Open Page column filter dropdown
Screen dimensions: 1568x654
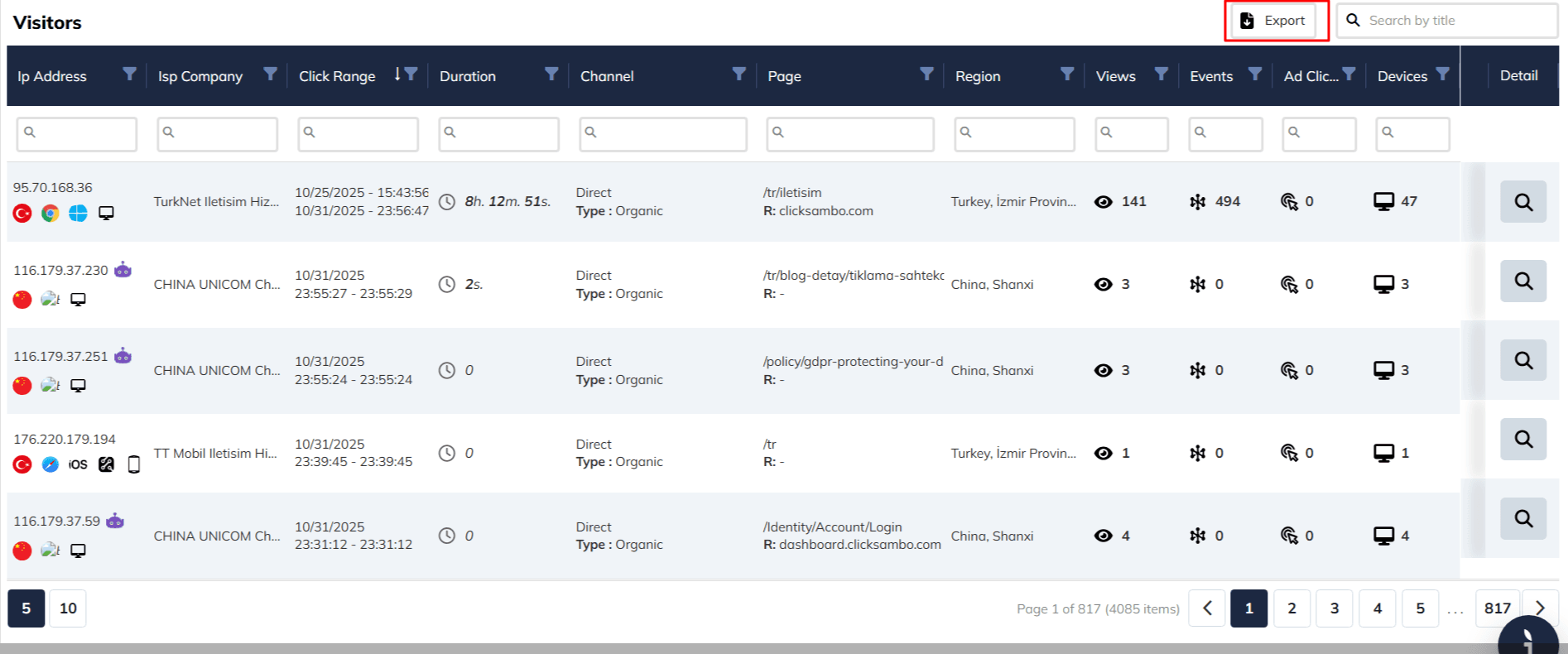[926, 74]
